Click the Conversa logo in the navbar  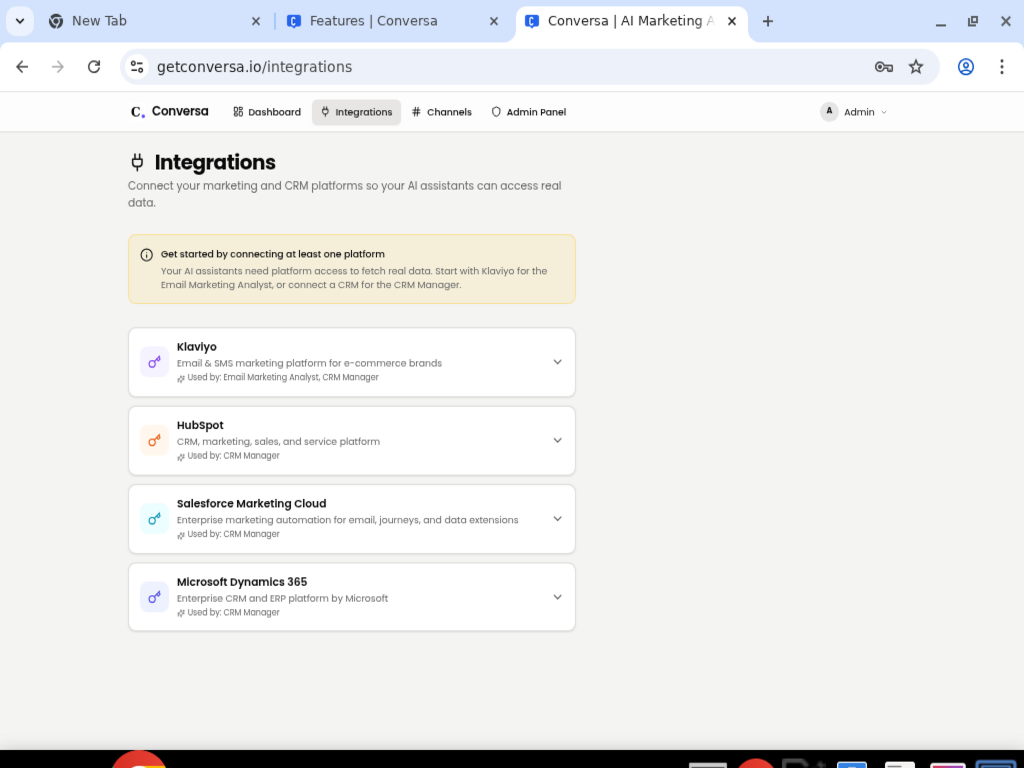point(170,112)
